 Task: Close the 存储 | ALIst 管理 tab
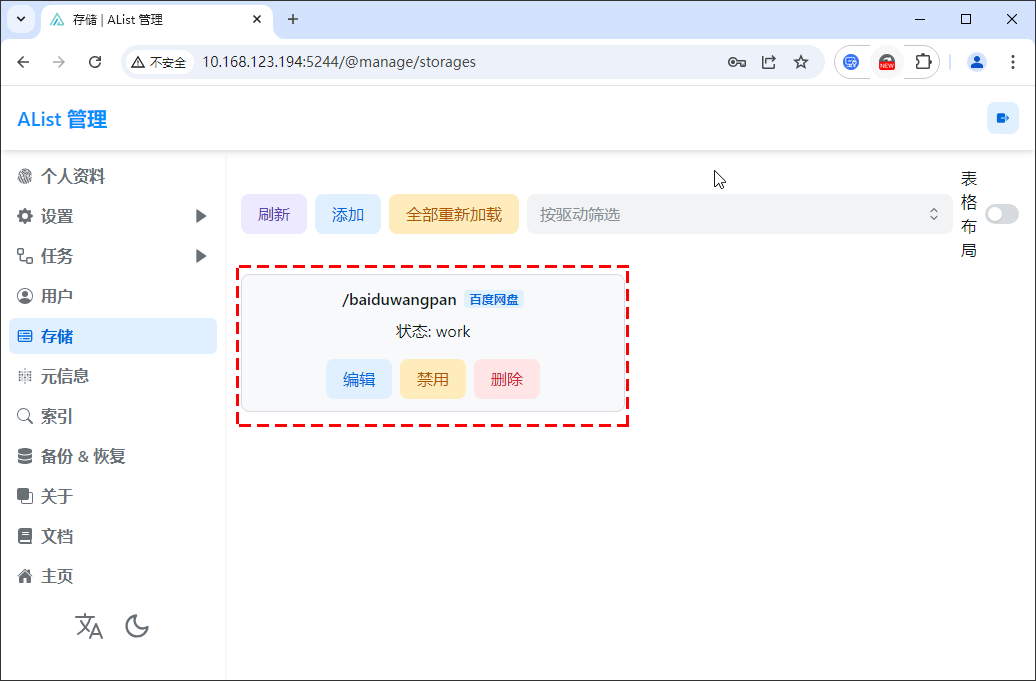257,19
